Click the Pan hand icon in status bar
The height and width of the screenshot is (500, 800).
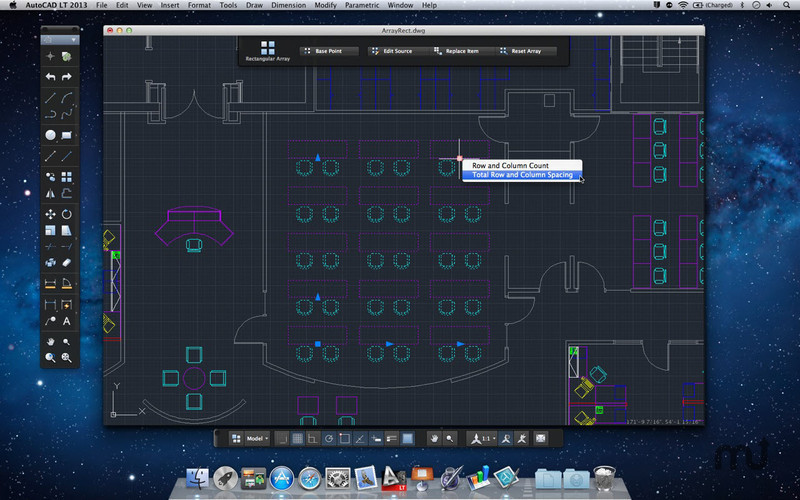pyautogui.click(x=435, y=438)
